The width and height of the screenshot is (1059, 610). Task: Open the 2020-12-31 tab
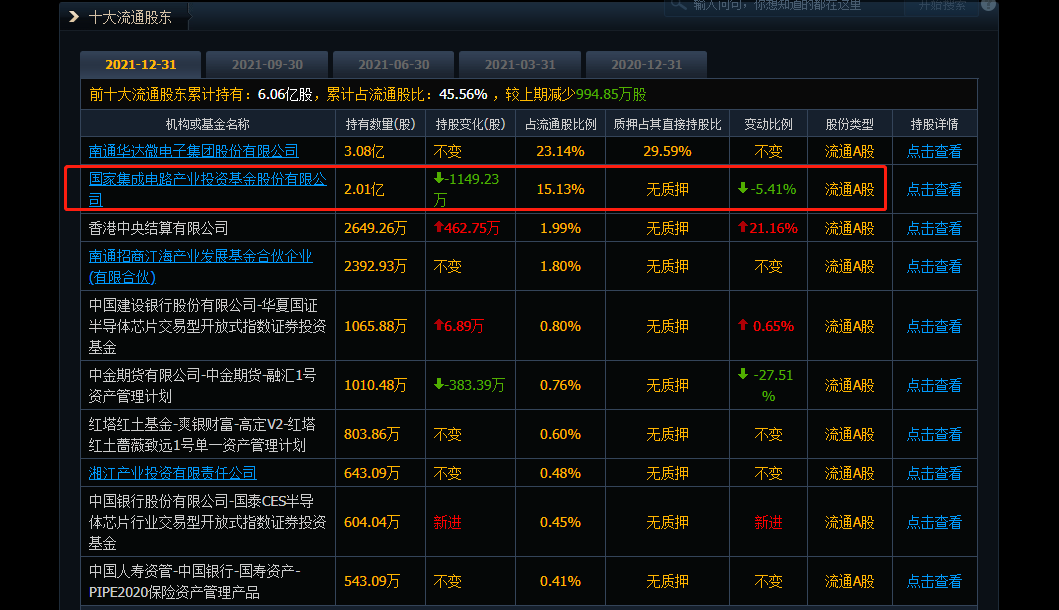(x=646, y=65)
